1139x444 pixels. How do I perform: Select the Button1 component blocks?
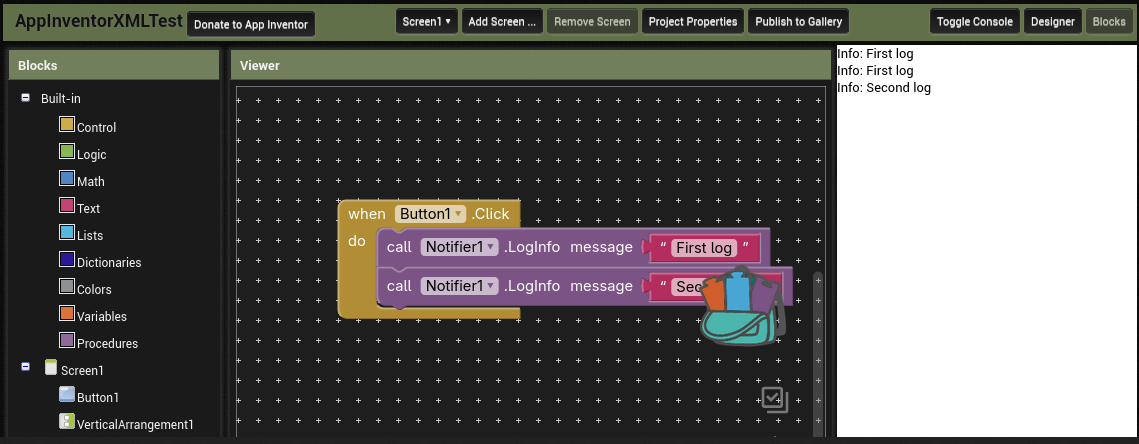tap(97, 397)
